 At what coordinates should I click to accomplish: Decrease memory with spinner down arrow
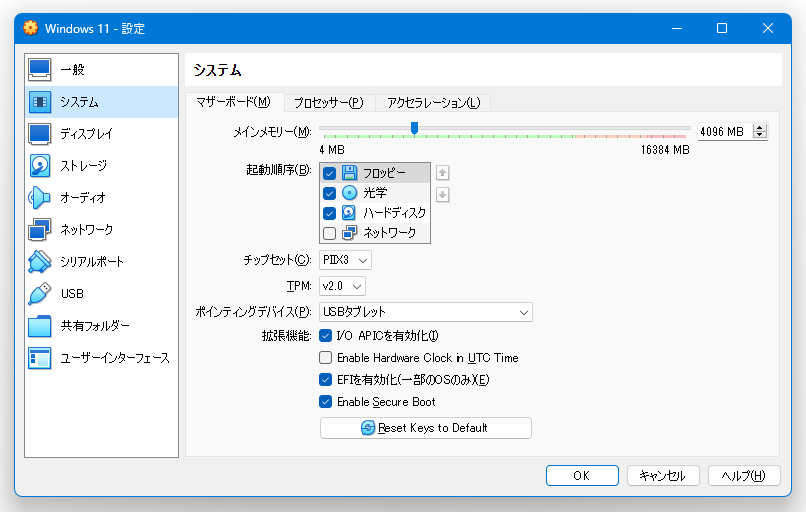click(760, 135)
